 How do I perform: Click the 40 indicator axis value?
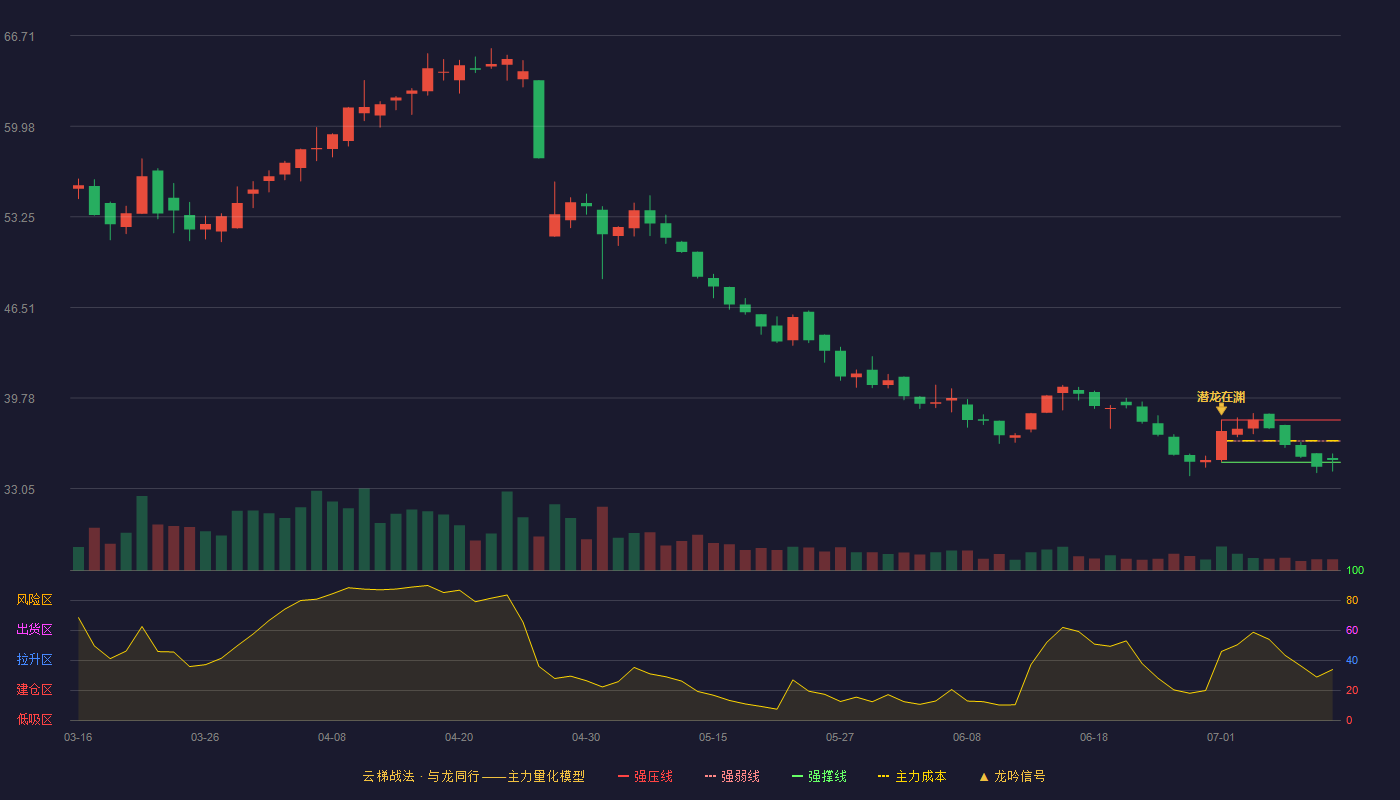1352,661
